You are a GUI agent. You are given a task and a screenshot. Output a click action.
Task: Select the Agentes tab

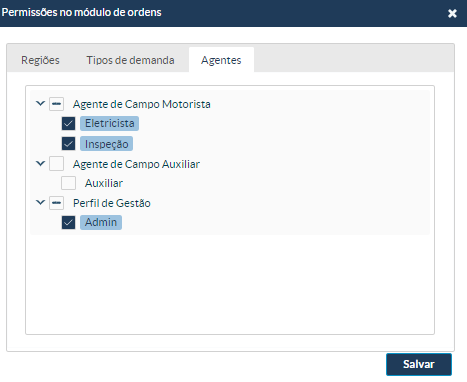[221, 60]
